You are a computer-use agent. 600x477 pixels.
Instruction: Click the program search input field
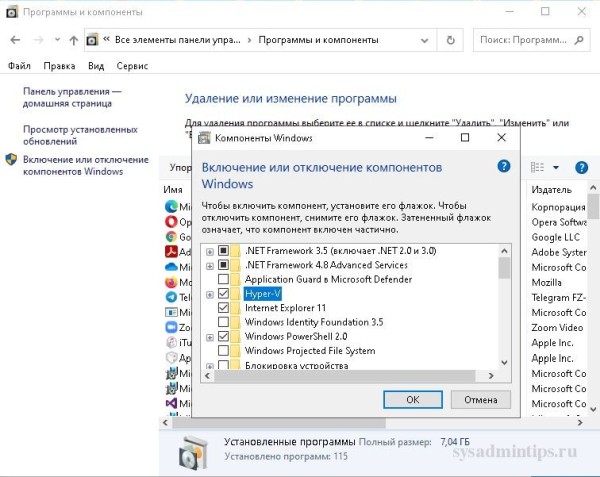523,40
